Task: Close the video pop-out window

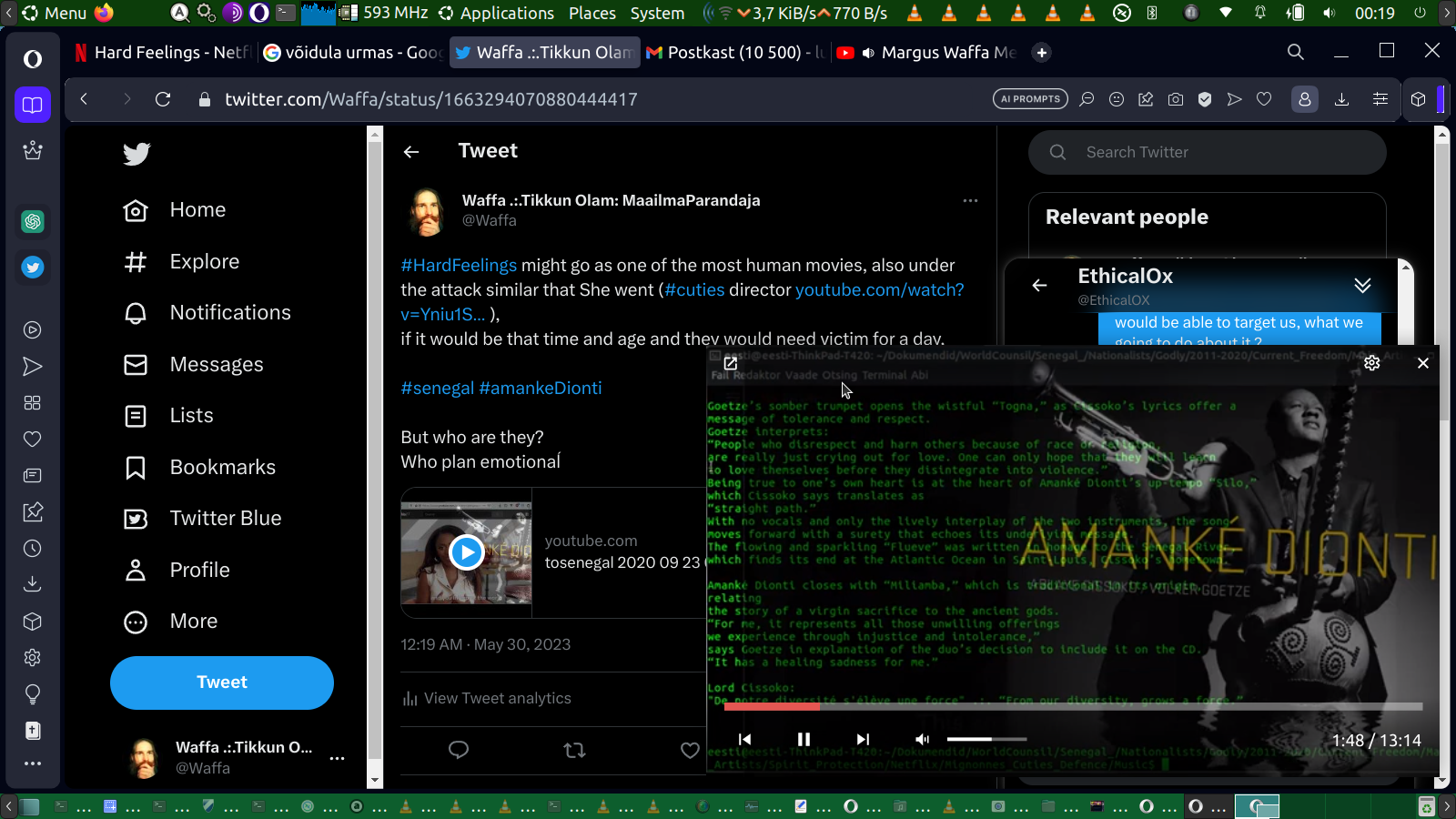Action: click(1423, 363)
